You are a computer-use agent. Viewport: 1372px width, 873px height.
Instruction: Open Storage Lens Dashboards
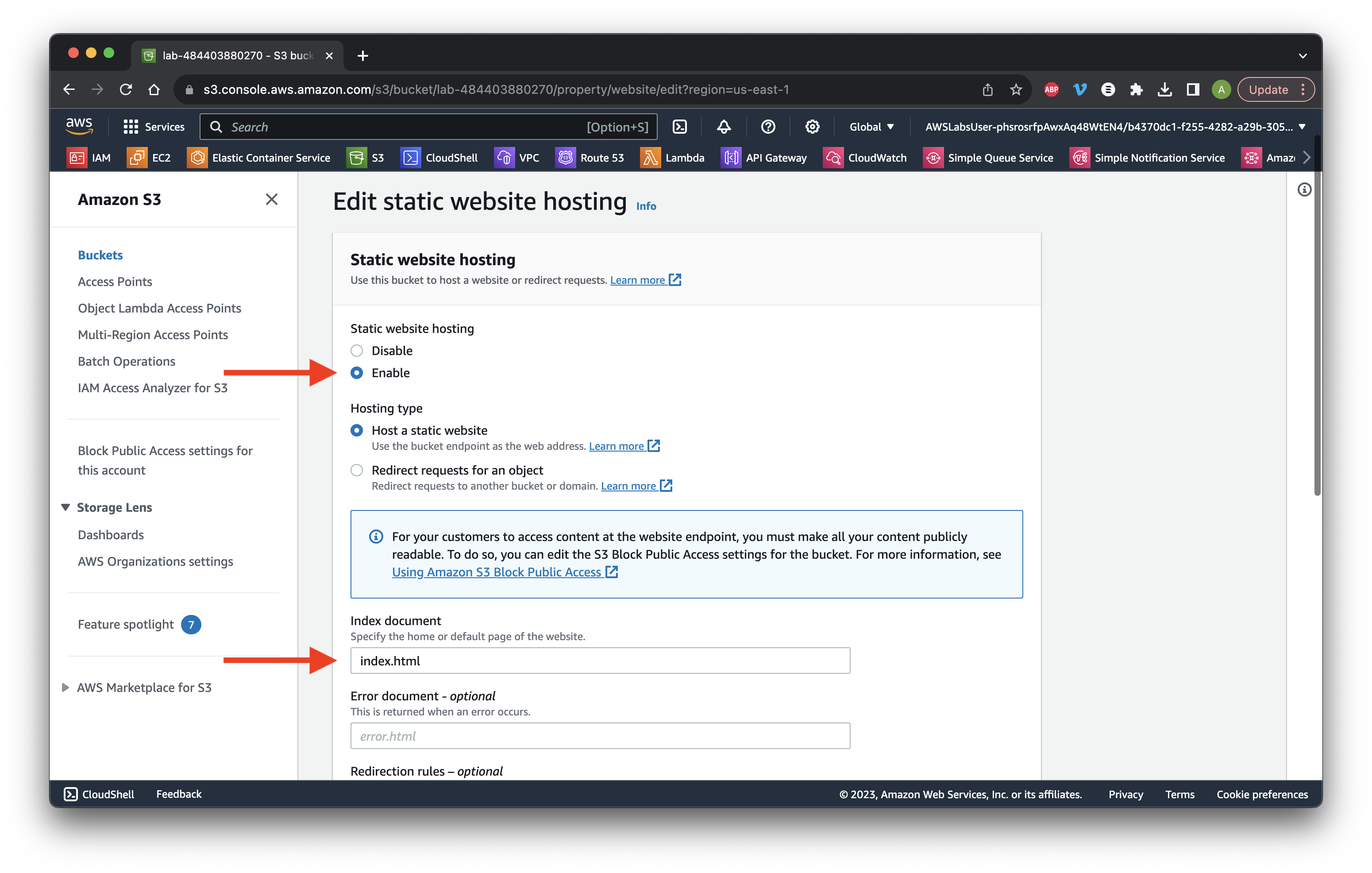click(111, 534)
